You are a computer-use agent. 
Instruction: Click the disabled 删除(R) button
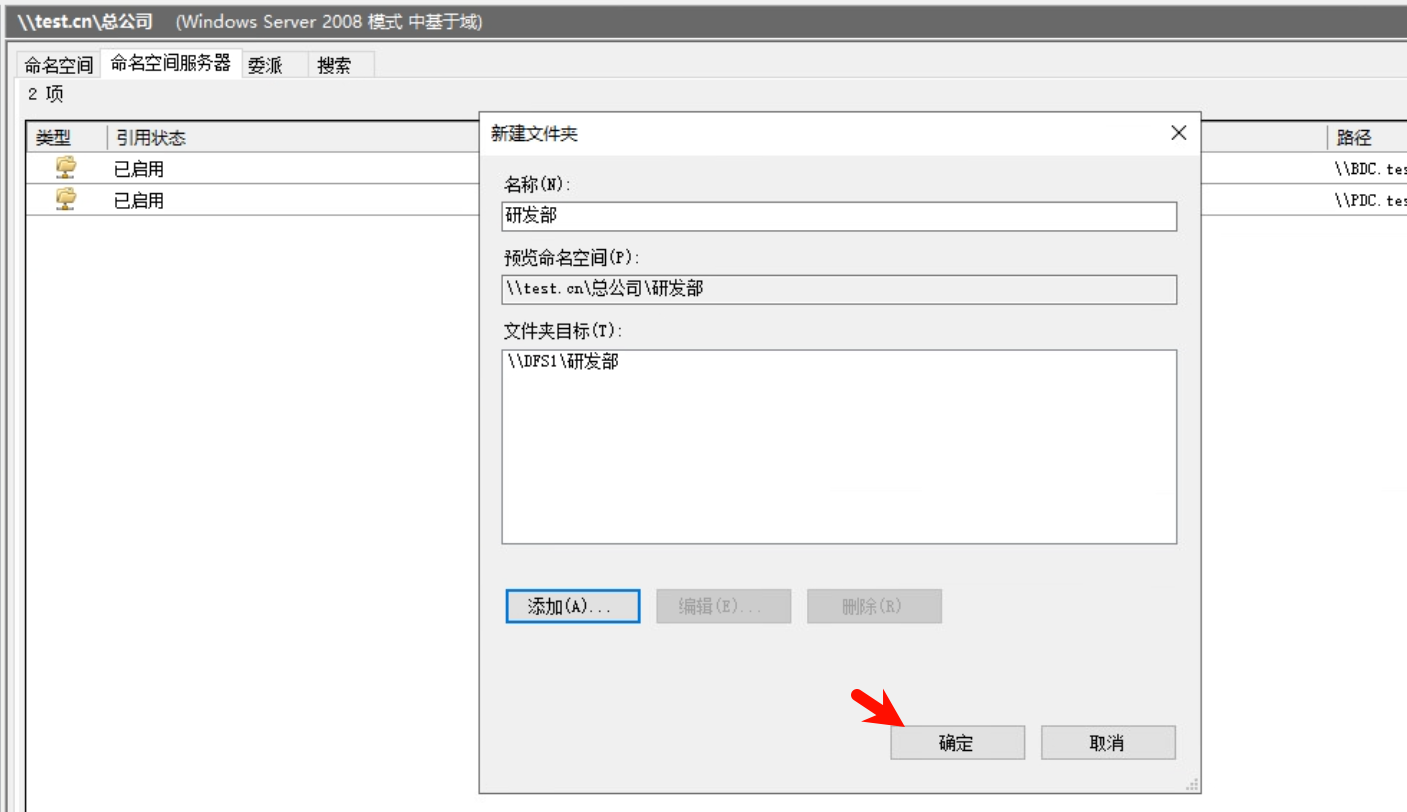(874, 606)
